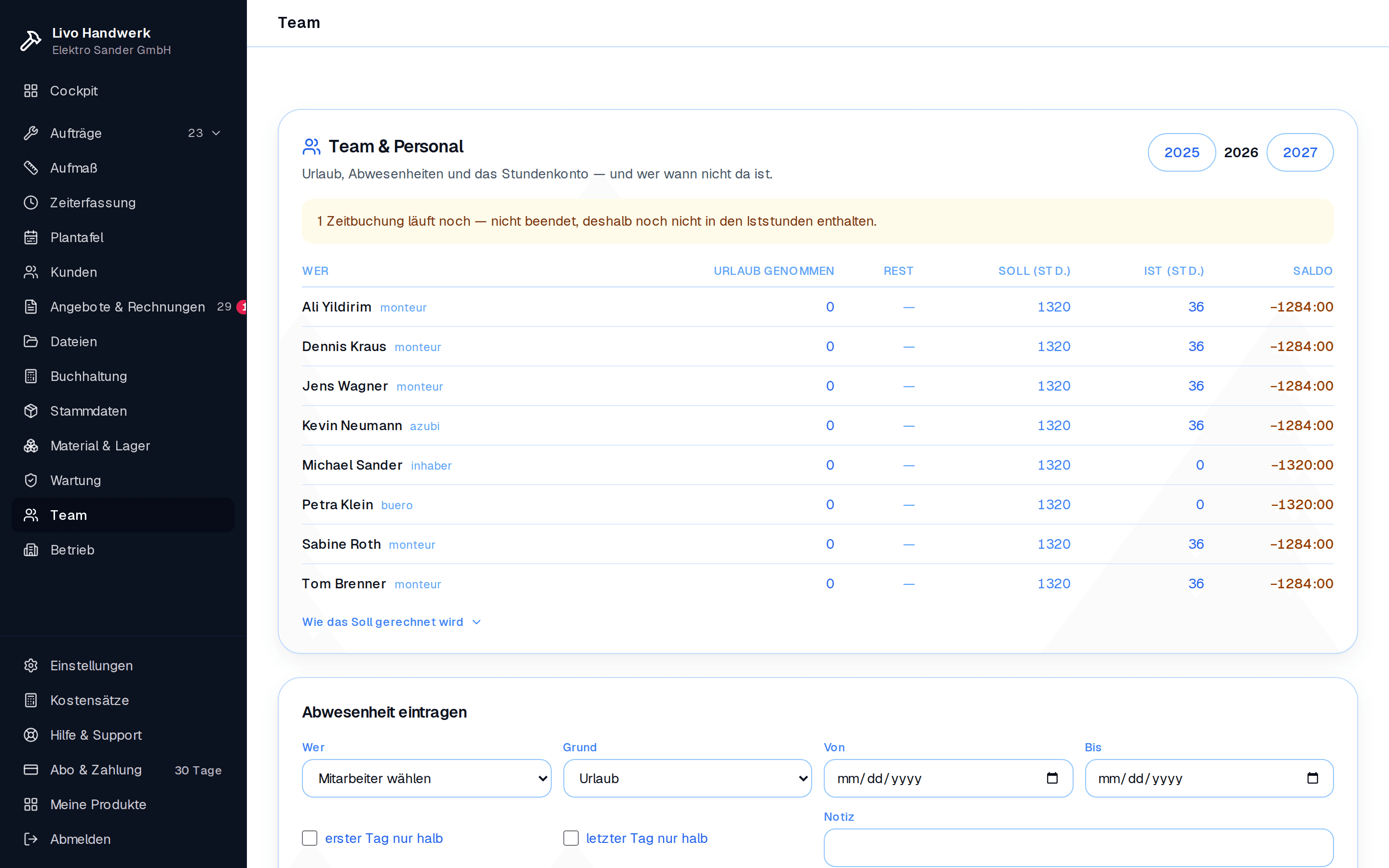Expand the Aufträge submenu chevron
This screenshot has height=868, width=1389.
tap(217, 133)
